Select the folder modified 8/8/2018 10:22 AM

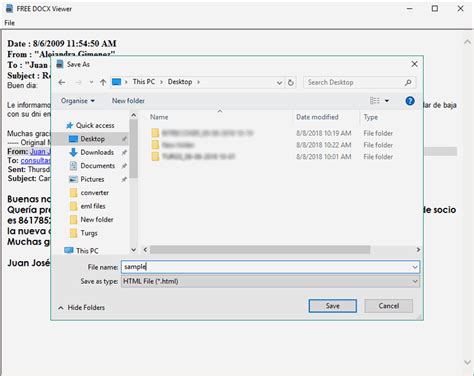click(x=178, y=145)
